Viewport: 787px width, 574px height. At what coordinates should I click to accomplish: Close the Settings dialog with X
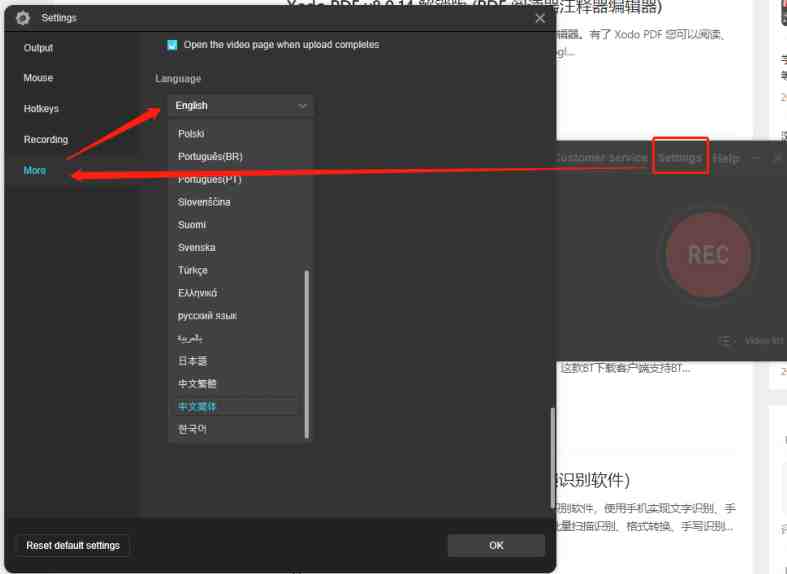(x=540, y=18)
